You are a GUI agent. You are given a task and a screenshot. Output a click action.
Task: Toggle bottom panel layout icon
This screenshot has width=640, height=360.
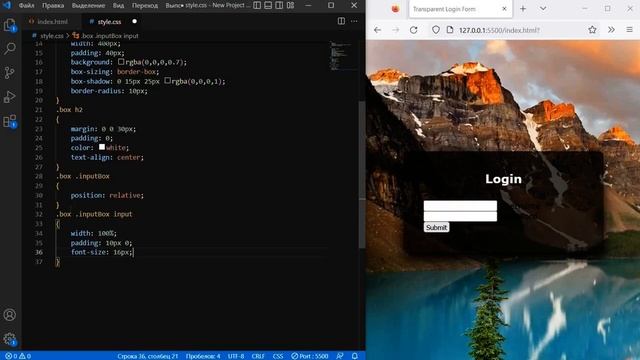[x=268, y=5]
